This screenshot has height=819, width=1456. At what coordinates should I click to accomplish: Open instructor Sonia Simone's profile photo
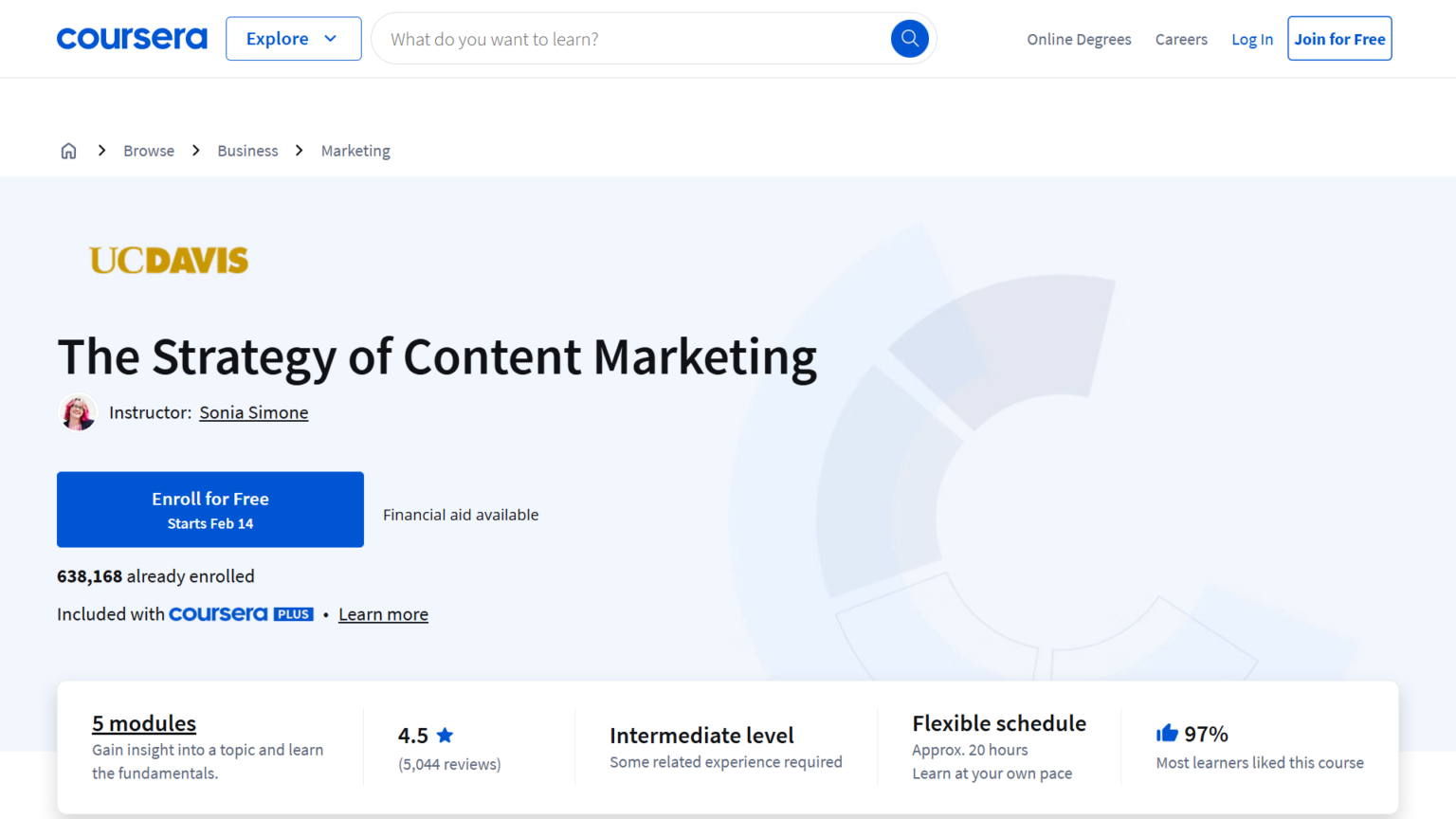(x=78, y=412)
